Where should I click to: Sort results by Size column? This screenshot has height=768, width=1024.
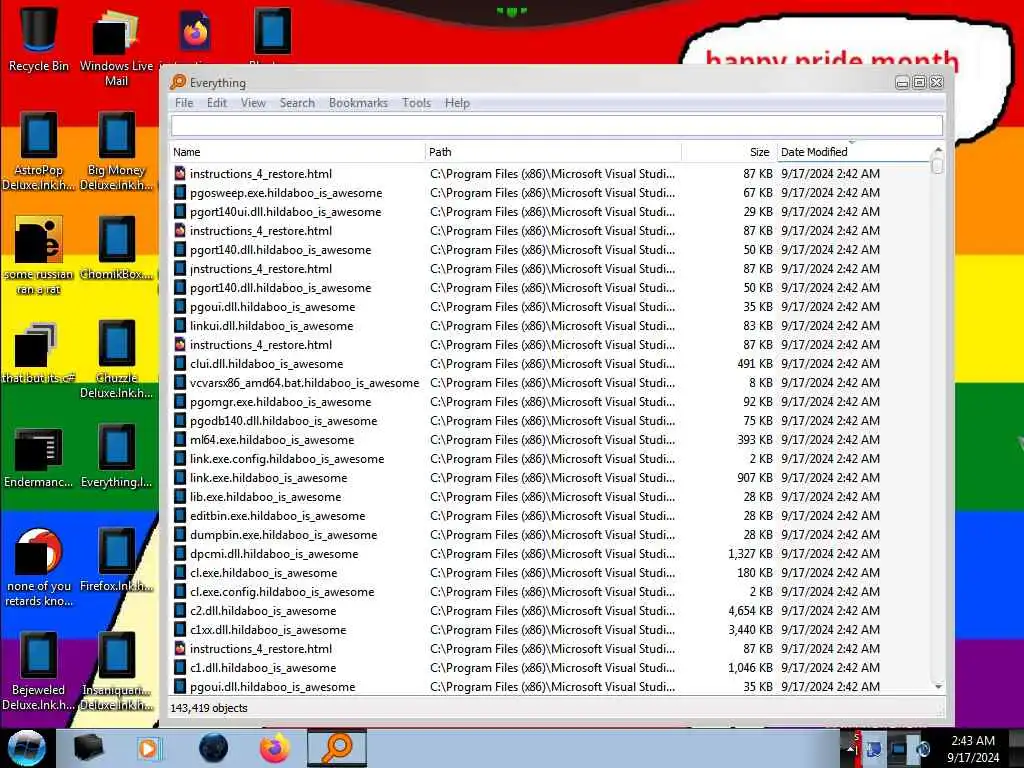(729, 152)
